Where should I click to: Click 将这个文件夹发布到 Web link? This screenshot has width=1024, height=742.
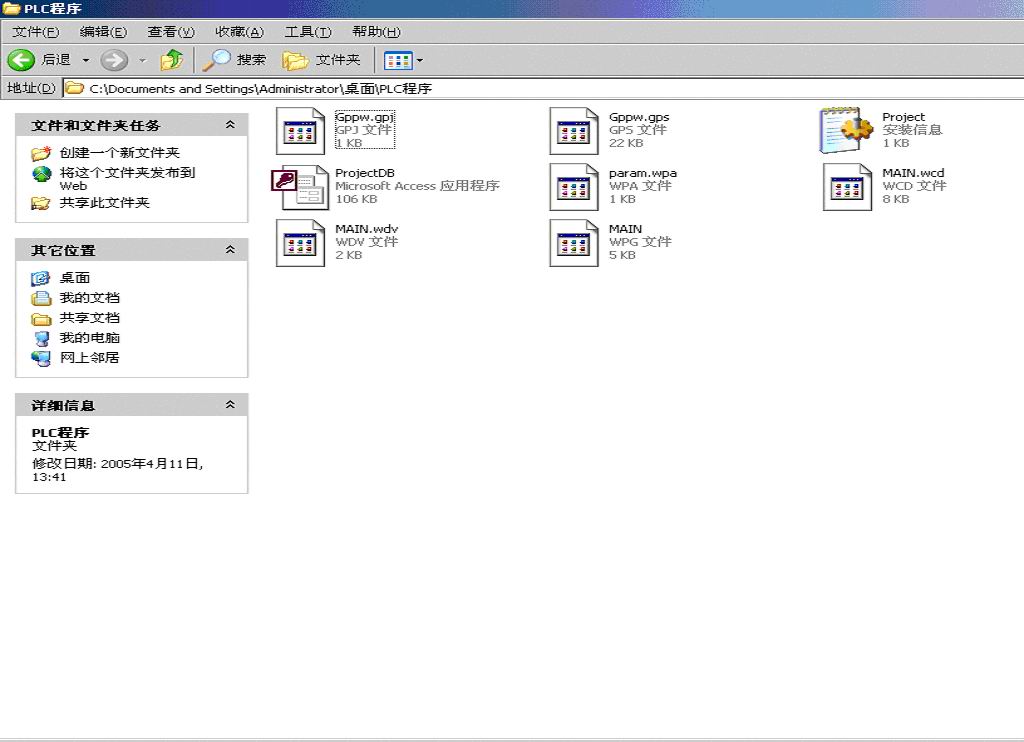coord(127,179)
